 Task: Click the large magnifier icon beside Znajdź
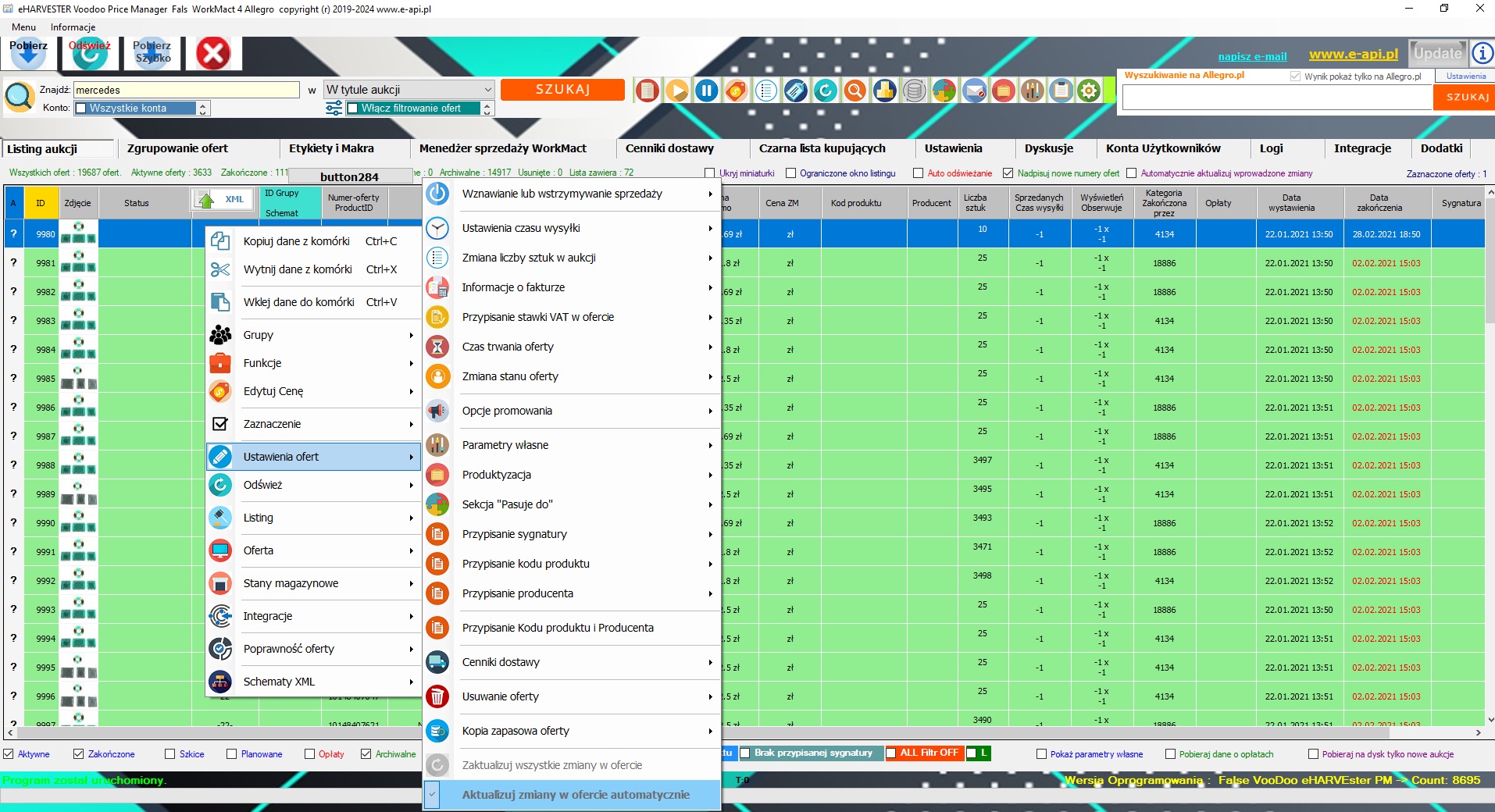(19, 97)
